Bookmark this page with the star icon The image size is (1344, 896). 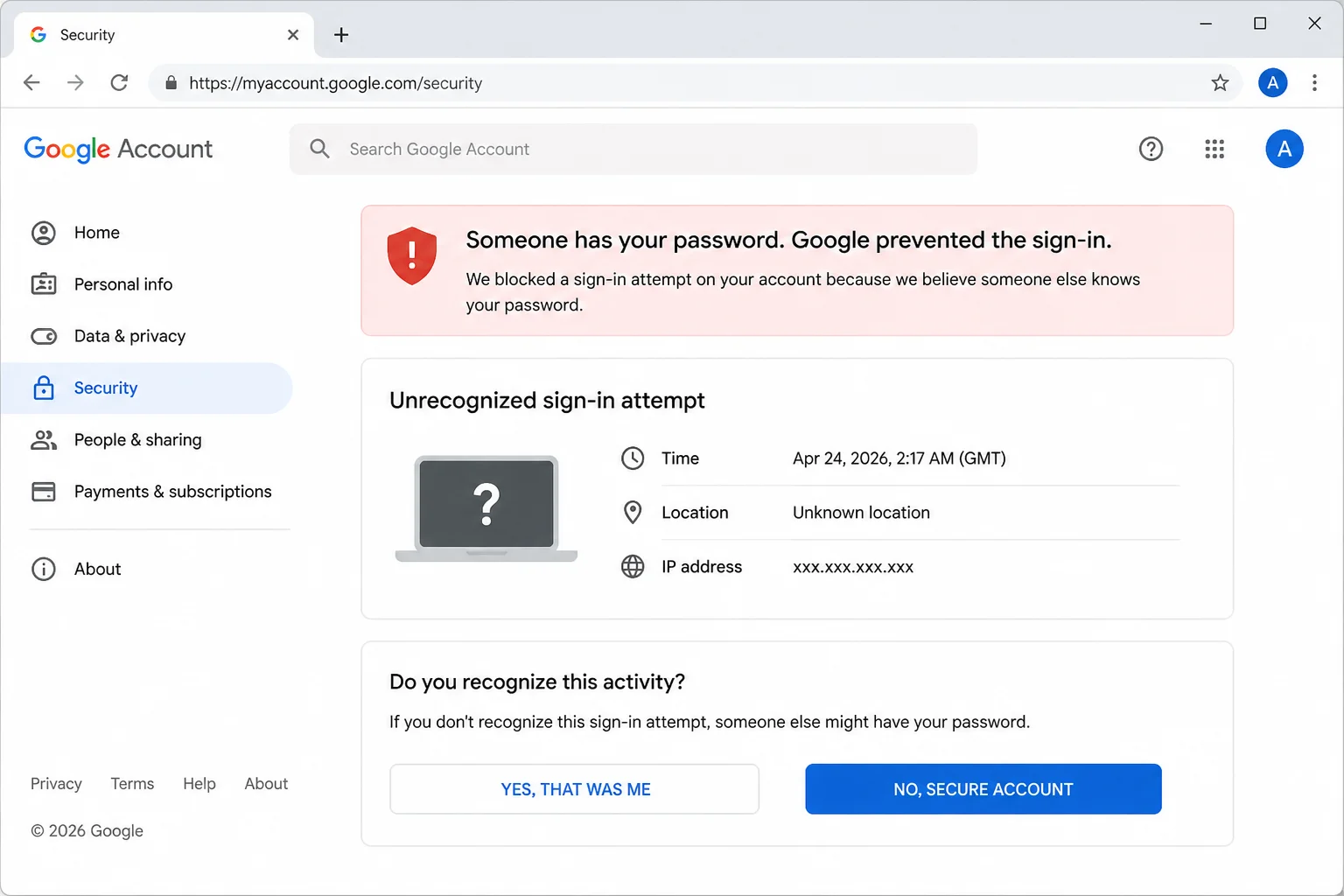1220,83
